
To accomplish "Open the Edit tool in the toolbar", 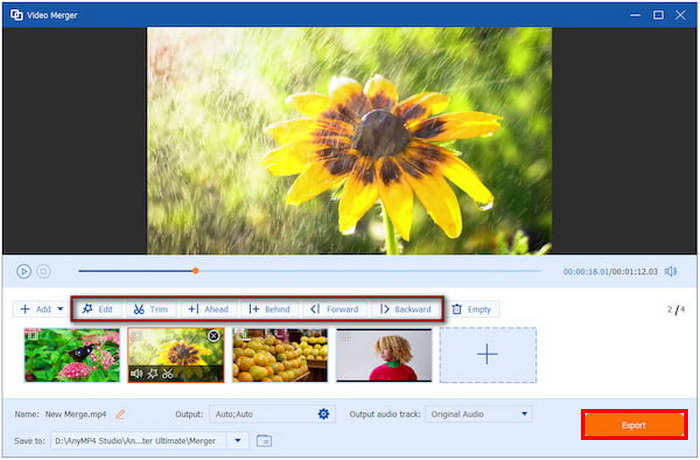I will [x=97, y=309].
